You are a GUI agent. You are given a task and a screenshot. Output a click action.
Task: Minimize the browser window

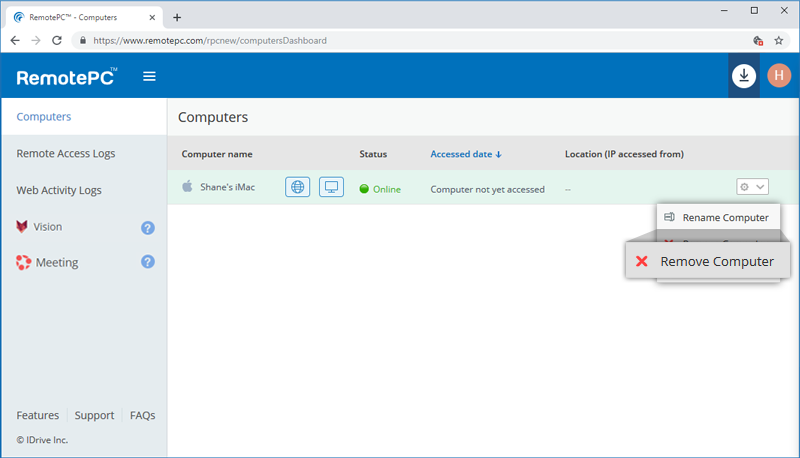(x=724, y=11)
